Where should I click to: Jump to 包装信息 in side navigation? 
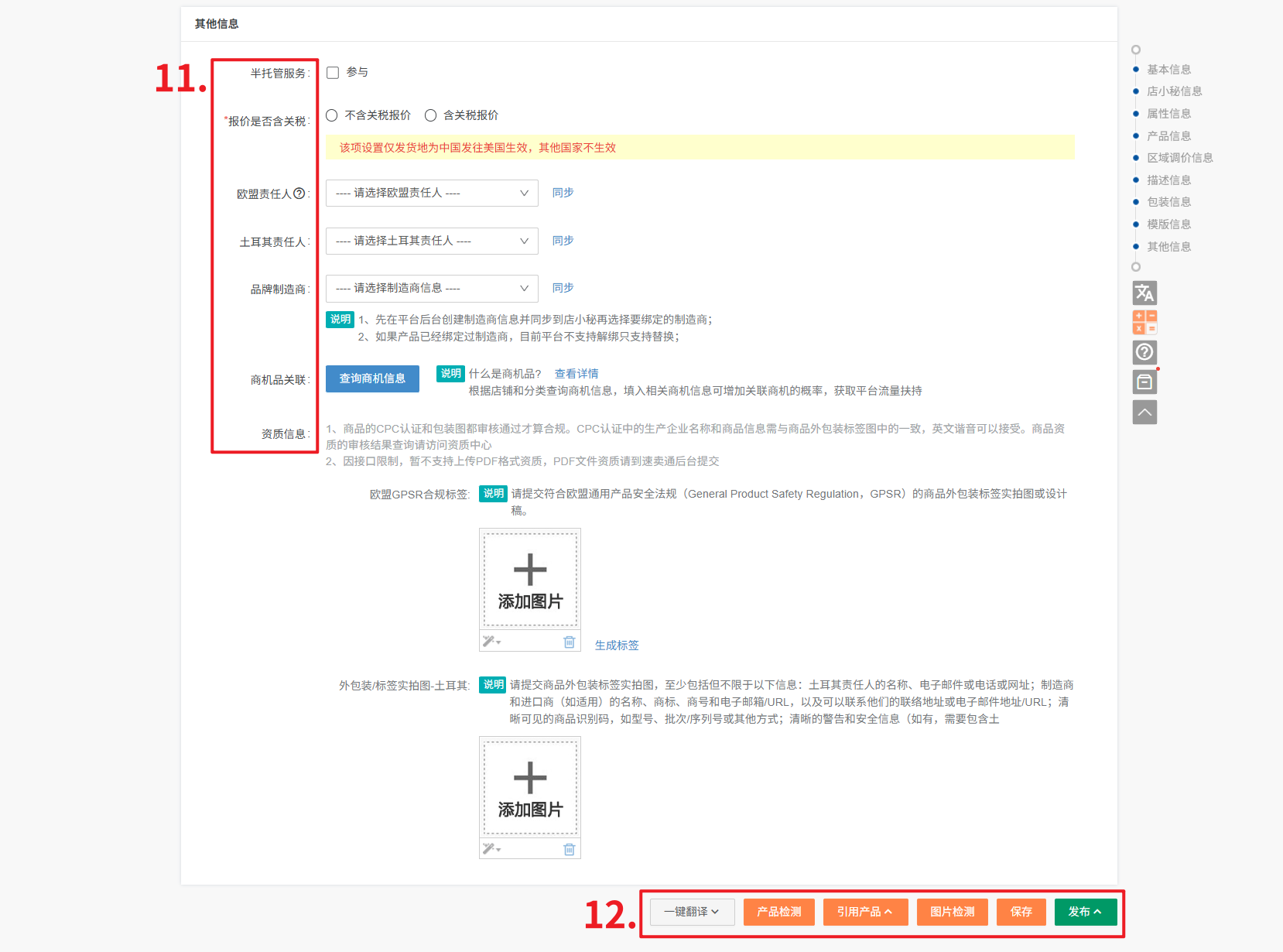(1168, 202)
